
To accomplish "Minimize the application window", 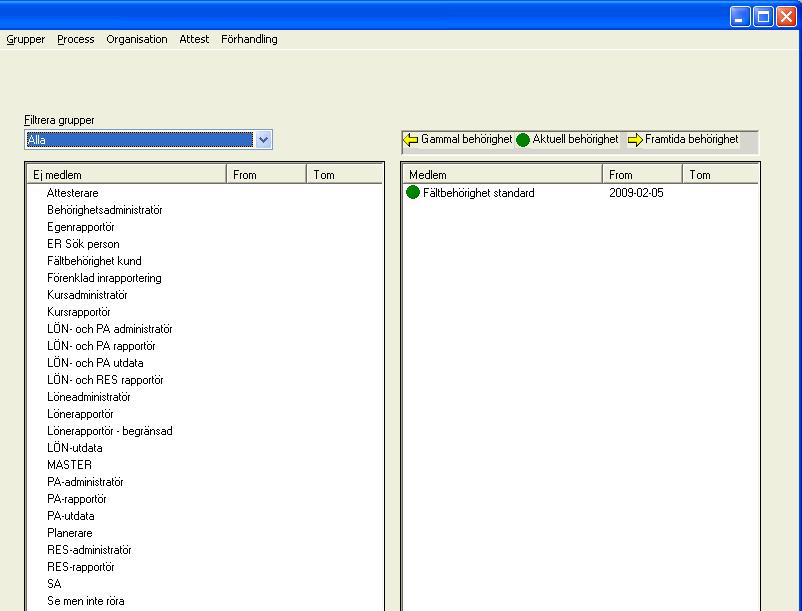I will 739,16.
